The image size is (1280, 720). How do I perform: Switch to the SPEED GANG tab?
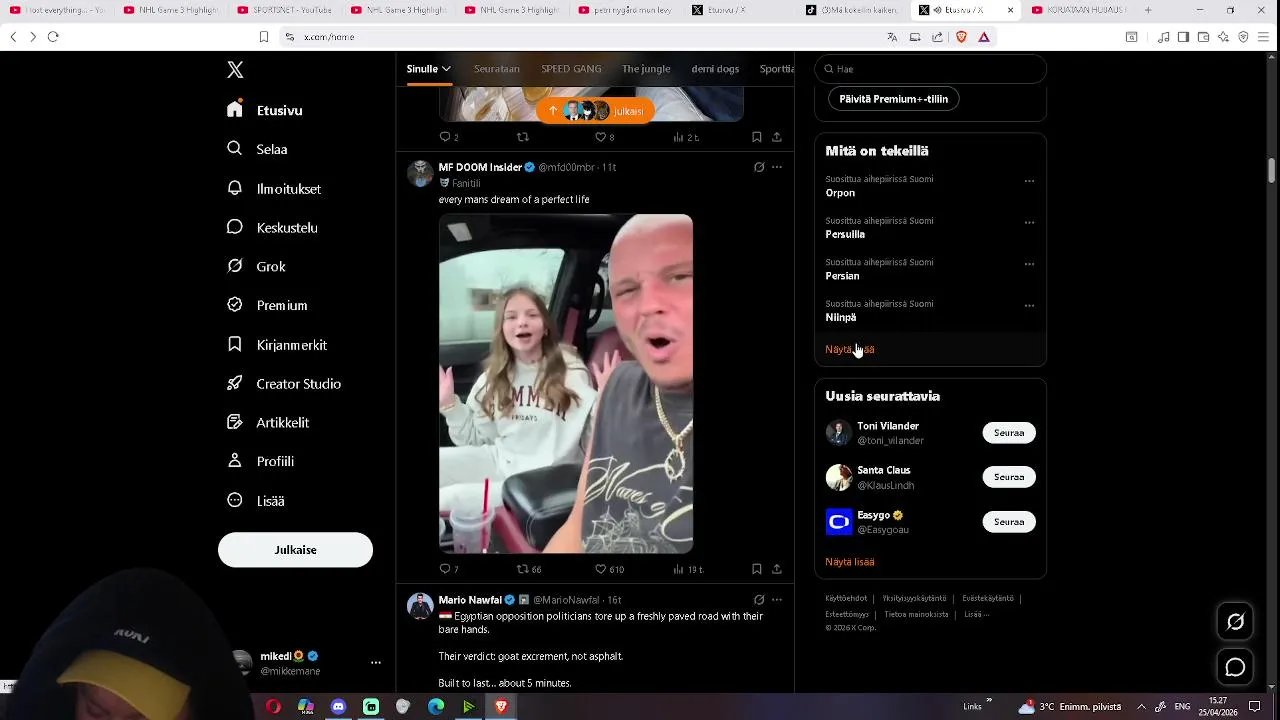[x=571, y=69]
